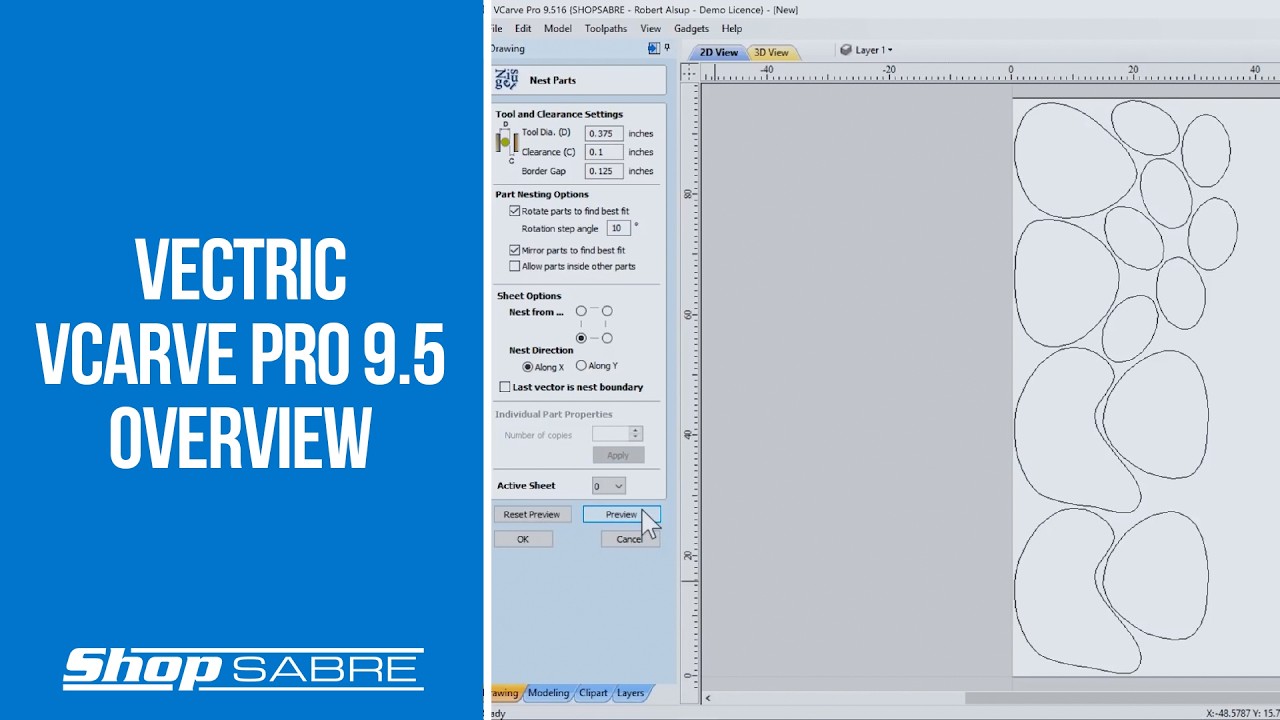Switch to the Clipart tab
This screenshot has height=720, width=1280.
tap(593, 693)
